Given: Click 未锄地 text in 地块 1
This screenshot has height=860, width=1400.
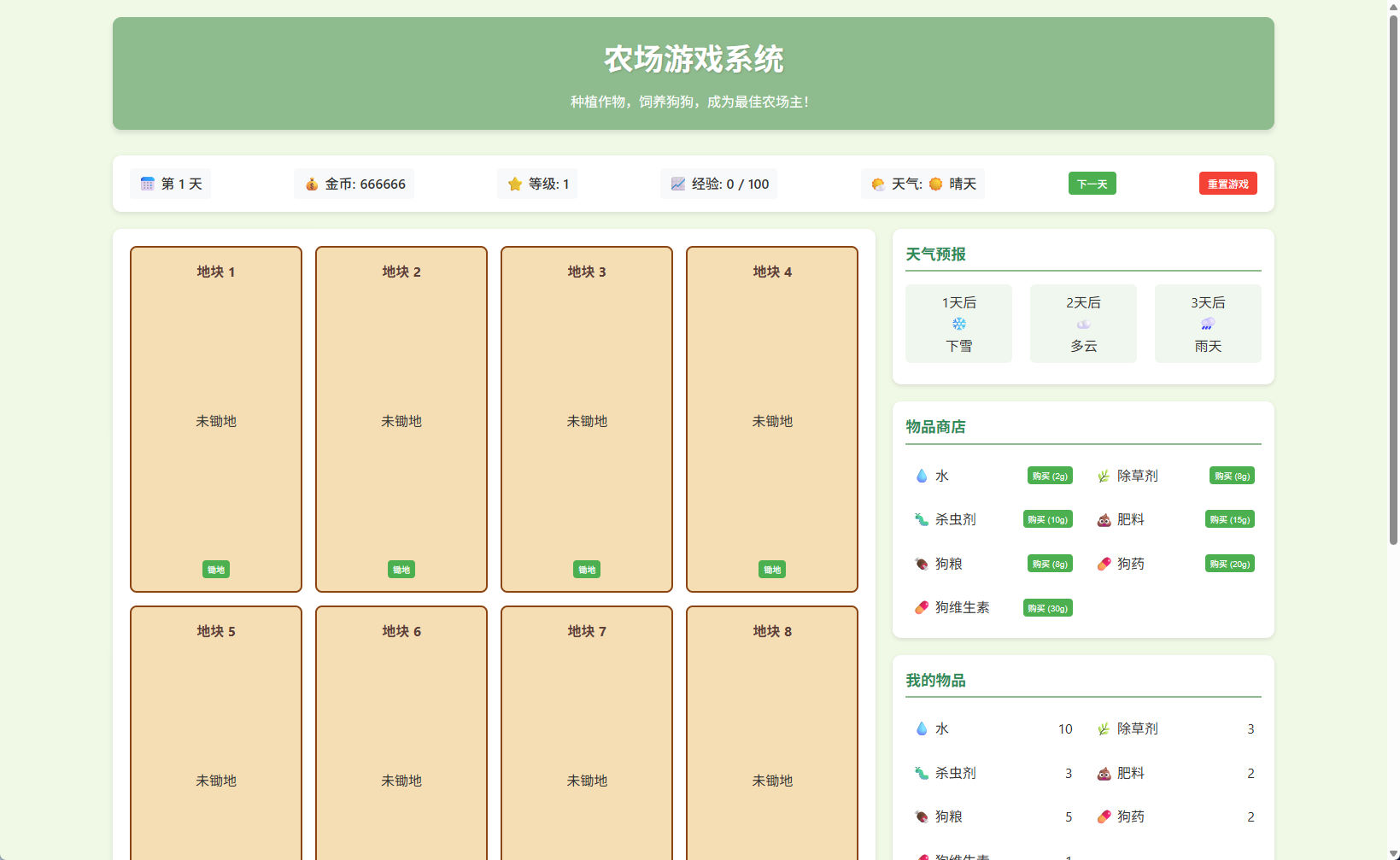Looking at the screenshot, I should click(216, 421).
